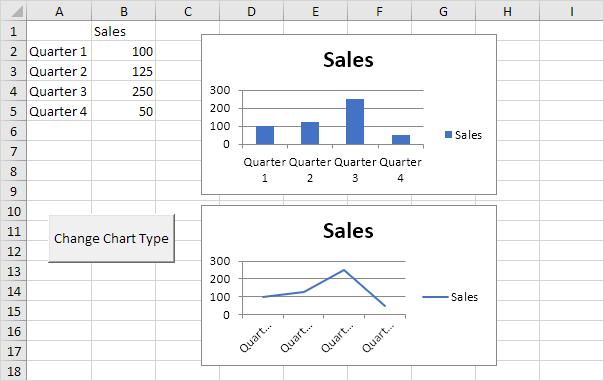
Task: Select the Quarter 1 bar in column chart
Action: coord(265,135)
